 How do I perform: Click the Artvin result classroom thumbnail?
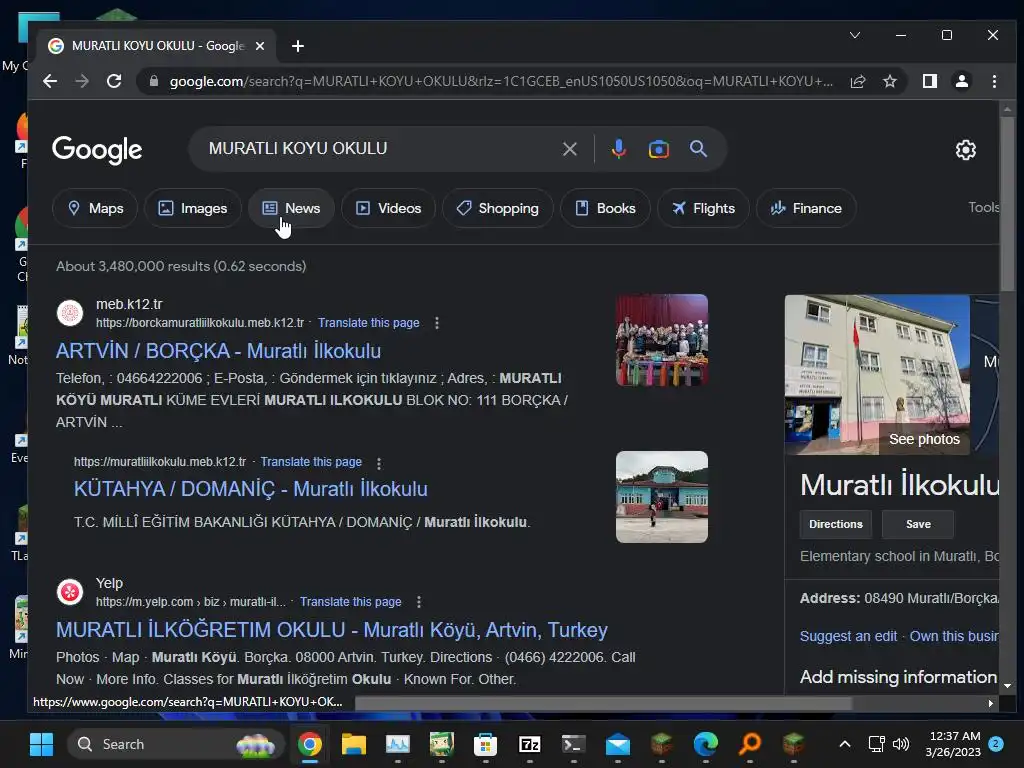tap(662, 340)
